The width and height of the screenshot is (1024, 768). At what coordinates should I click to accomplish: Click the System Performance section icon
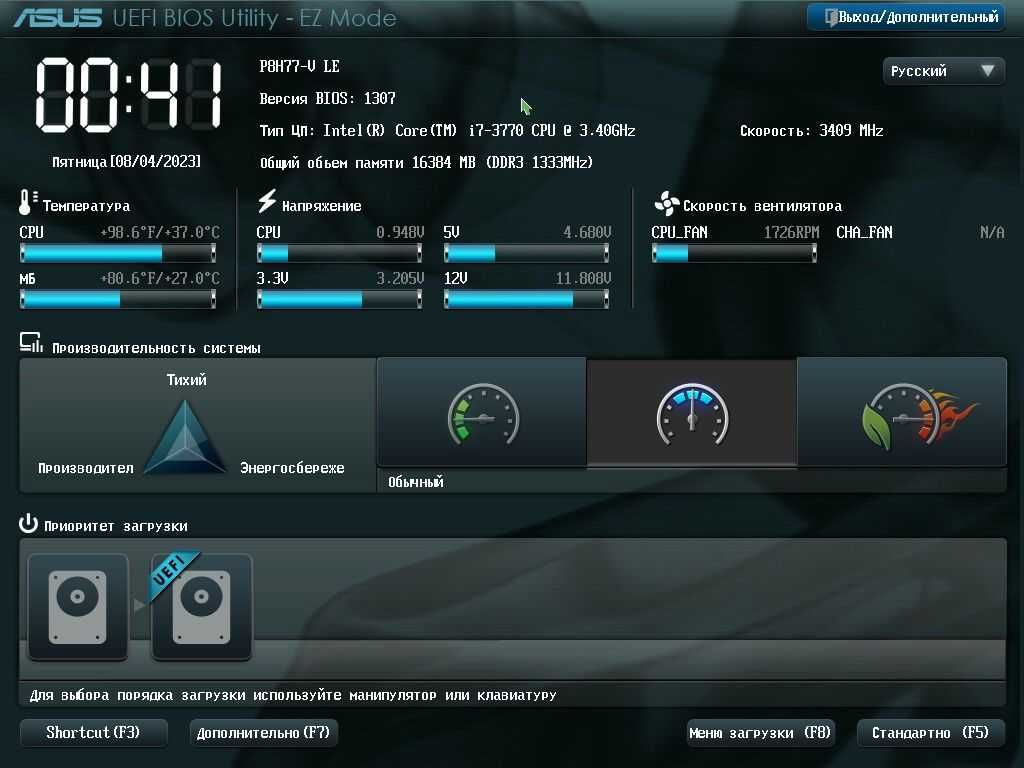[31, 344]
